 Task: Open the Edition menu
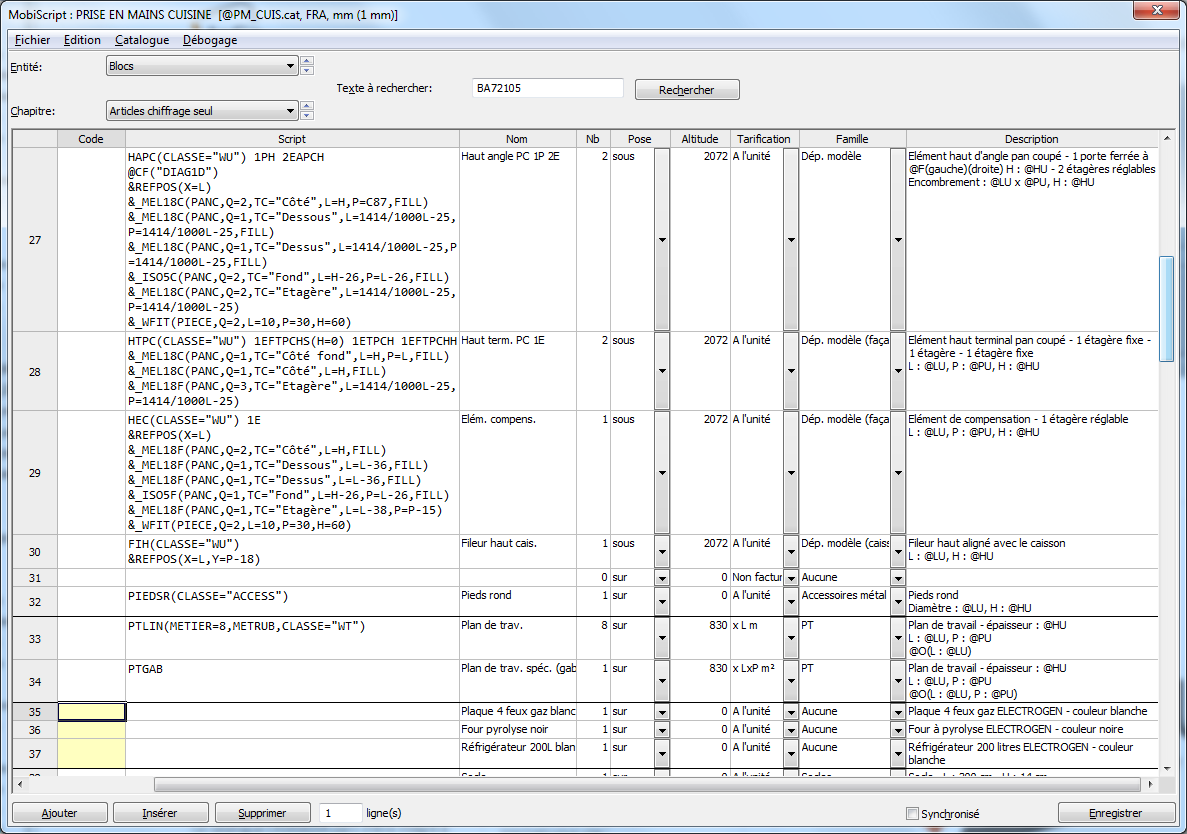(x=82, y=40)
